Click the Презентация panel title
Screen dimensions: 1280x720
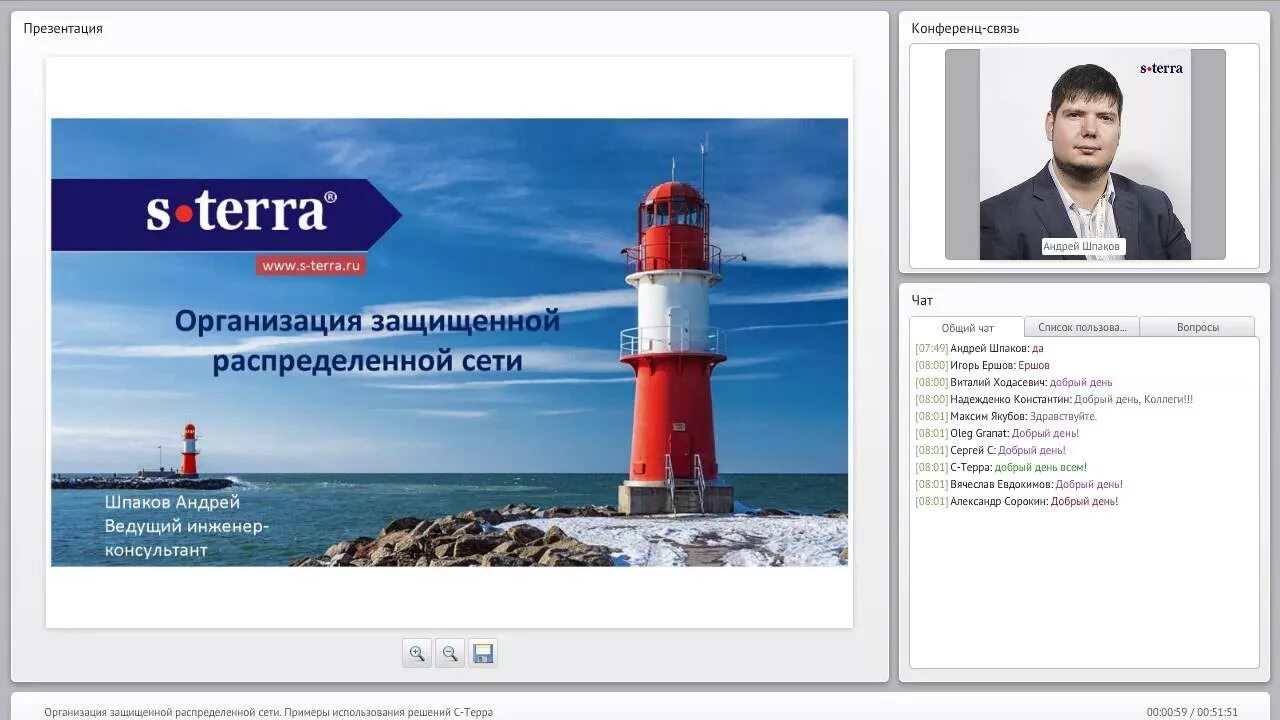[63, 28]
